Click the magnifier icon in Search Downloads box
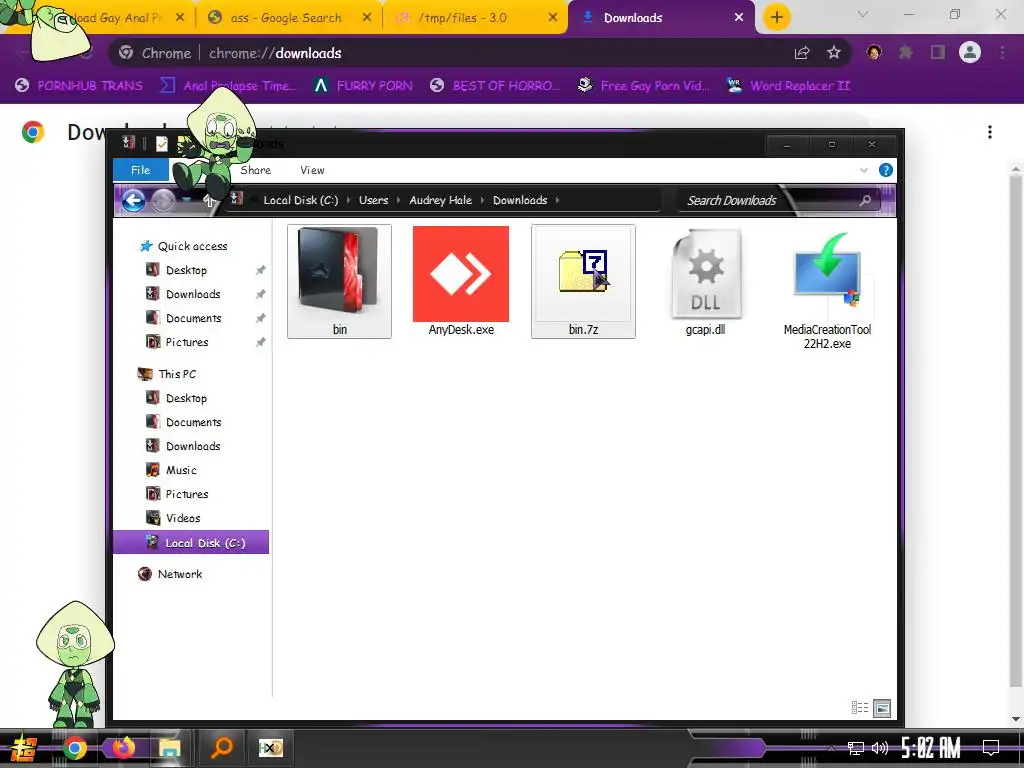The image size is (1024, 768). (865, 200)
